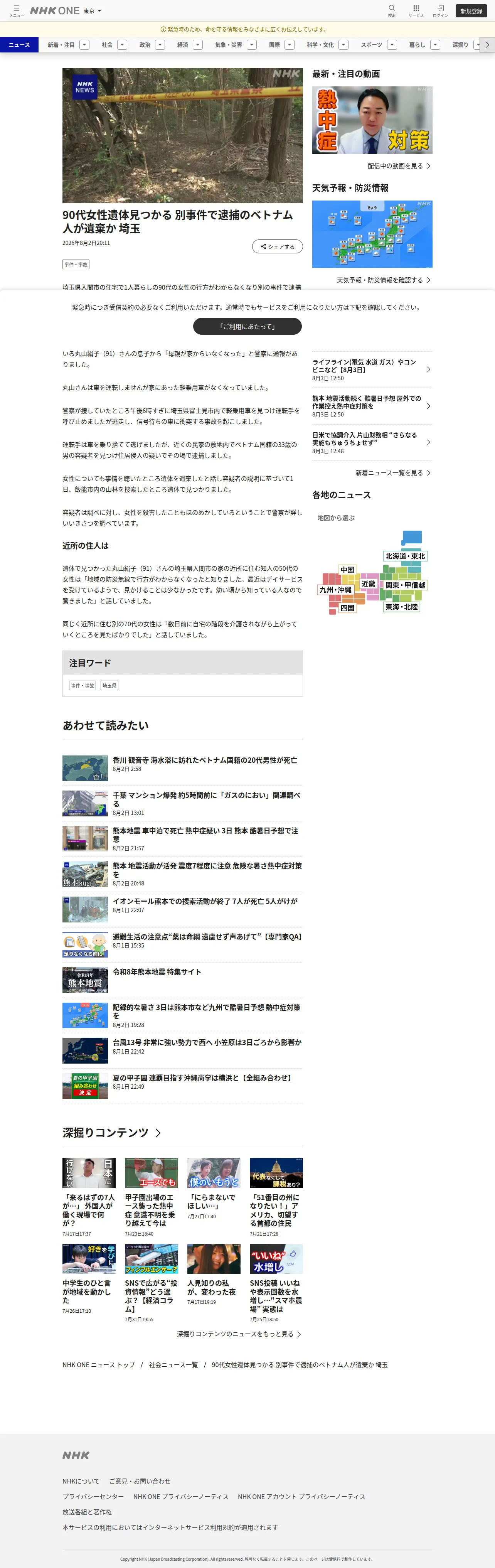This screenshot has height=1568, width=495.
Task: Select the ニュース tab
Action: (20, 44)
